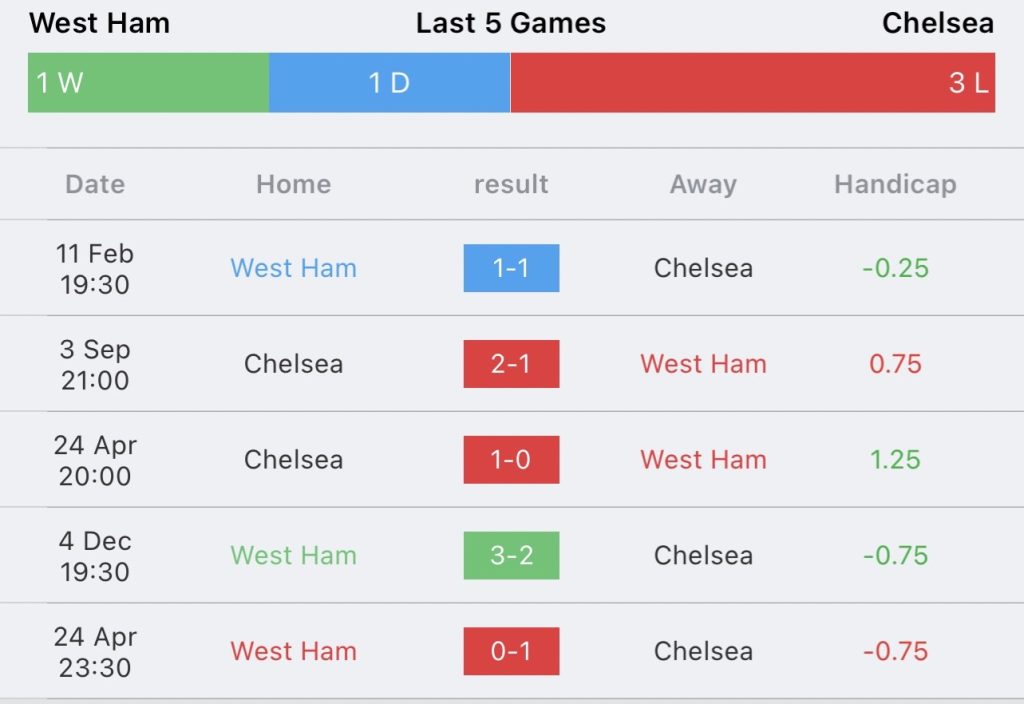Click the green 1 W bar segment

click(x=148, y=83)
